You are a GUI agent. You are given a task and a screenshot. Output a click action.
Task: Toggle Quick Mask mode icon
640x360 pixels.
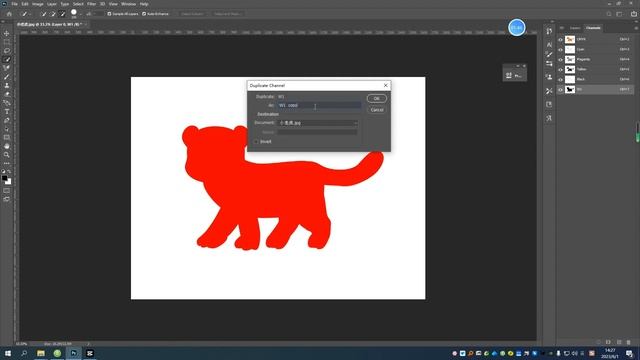pos(7,191)
